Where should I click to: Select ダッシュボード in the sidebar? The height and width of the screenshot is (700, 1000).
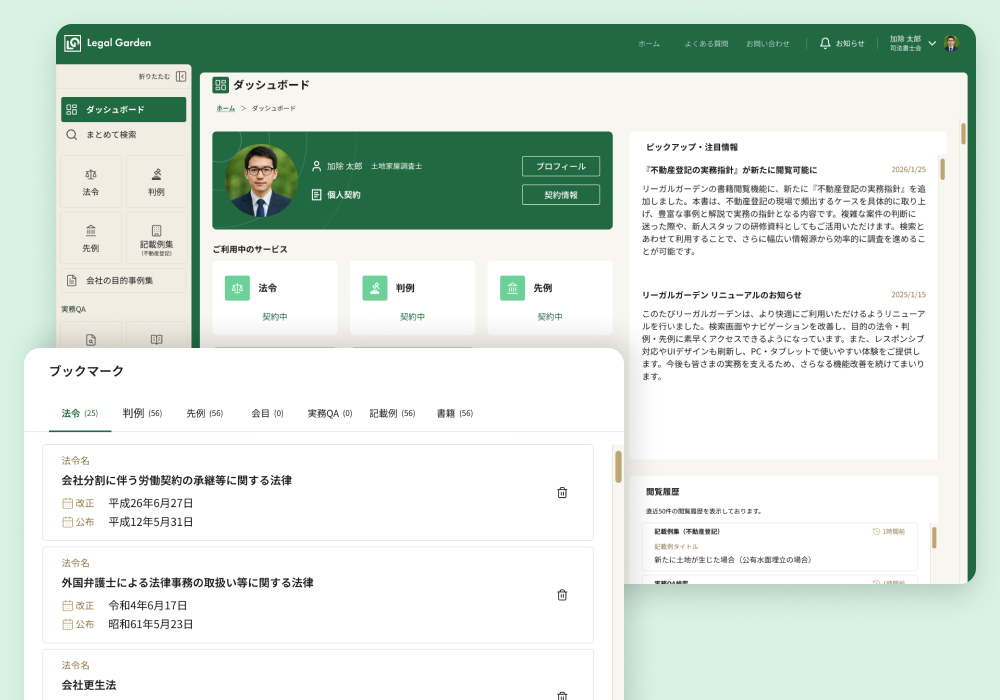coord(124,110)
